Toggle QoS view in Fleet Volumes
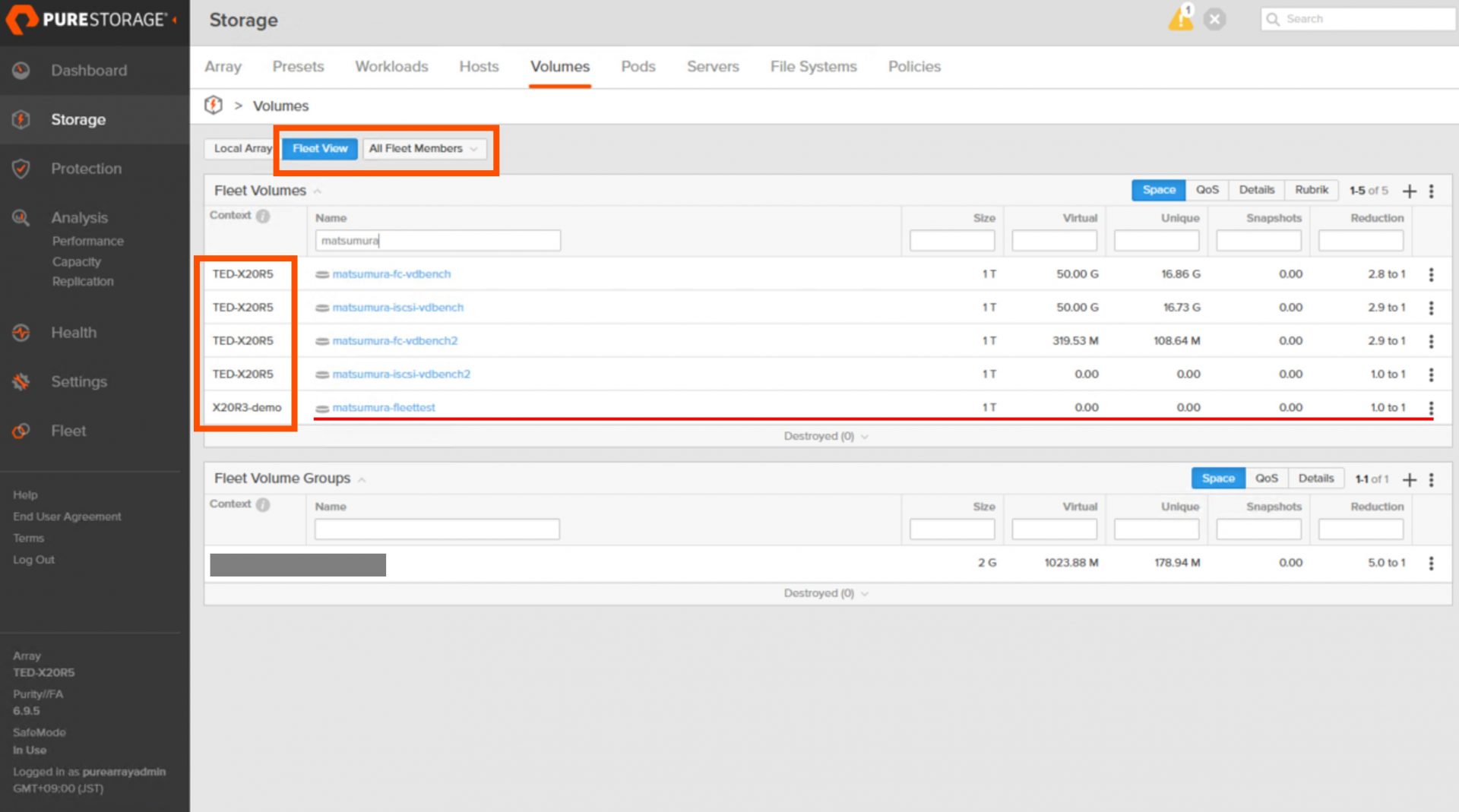The width and height of the screenshot is (1459, 812). 1207,190
